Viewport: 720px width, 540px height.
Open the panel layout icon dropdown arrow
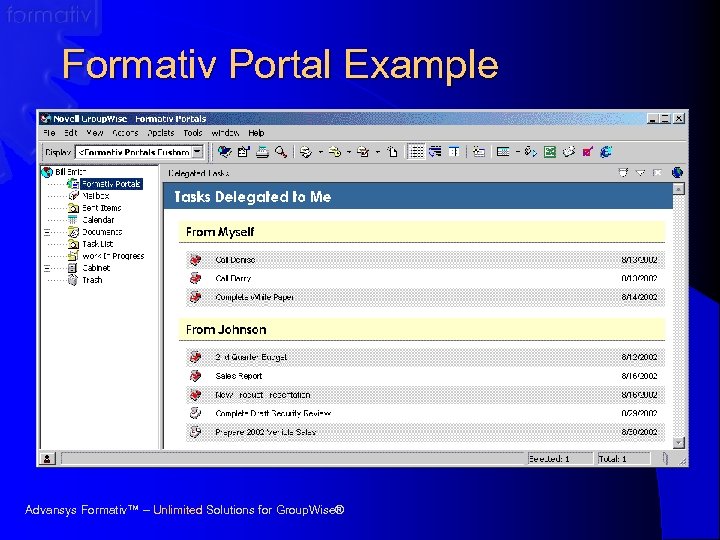[518, 152]
